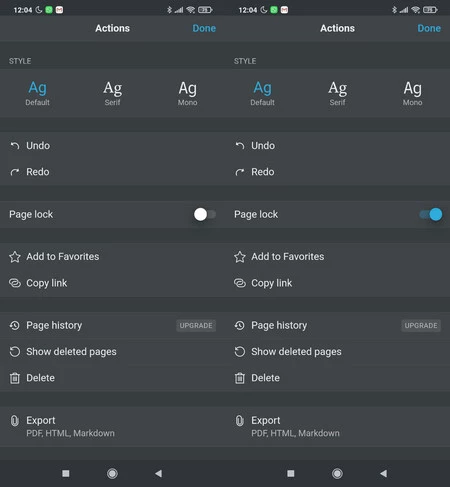Screen dimensions: 450x487
Task: Tap the Undo arrow icon in left screen
Action: tap(15, 146)
